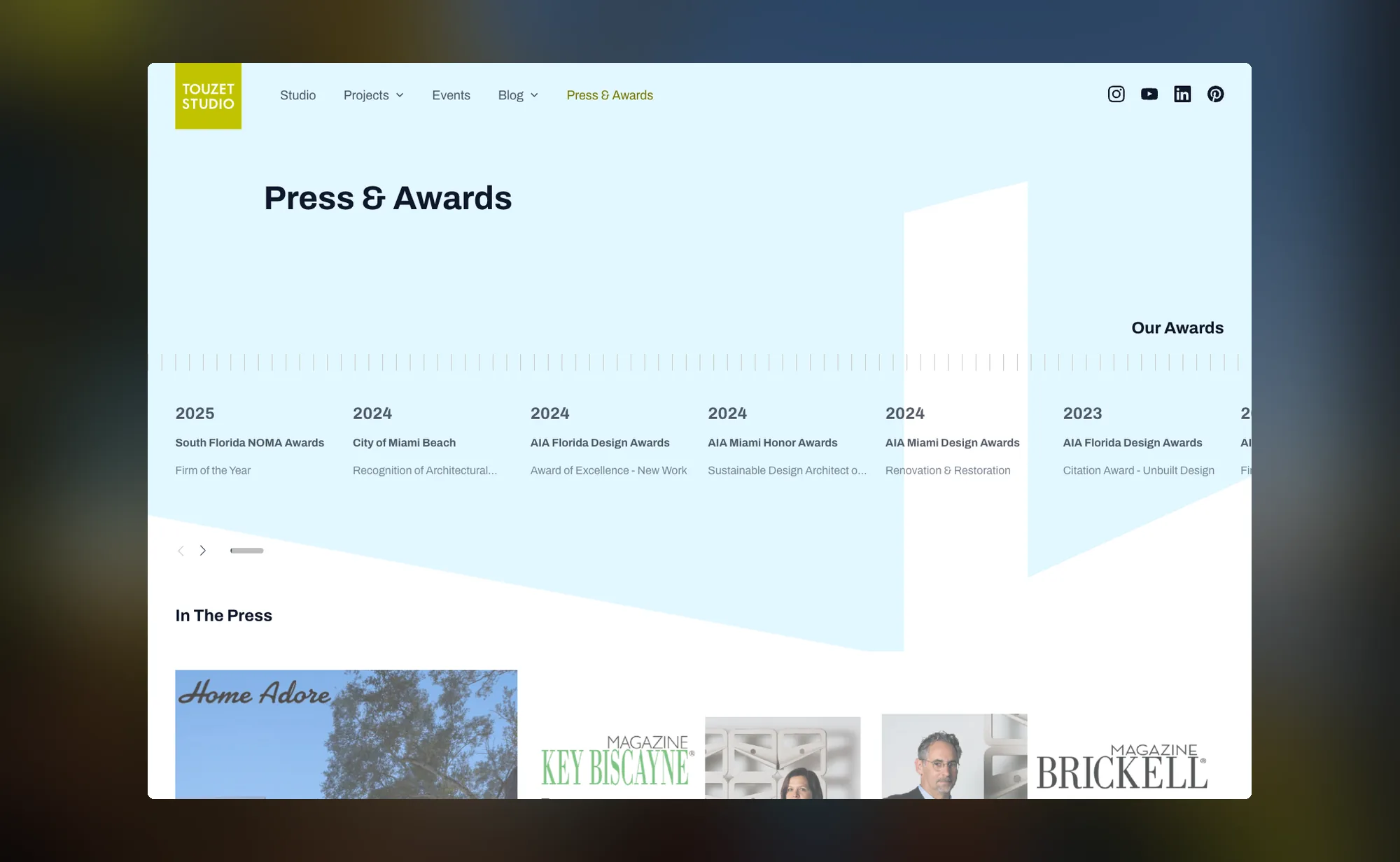1400x862 pixels.
Task: Open the Home Adore press thumbnail
Action: point(346,735)
